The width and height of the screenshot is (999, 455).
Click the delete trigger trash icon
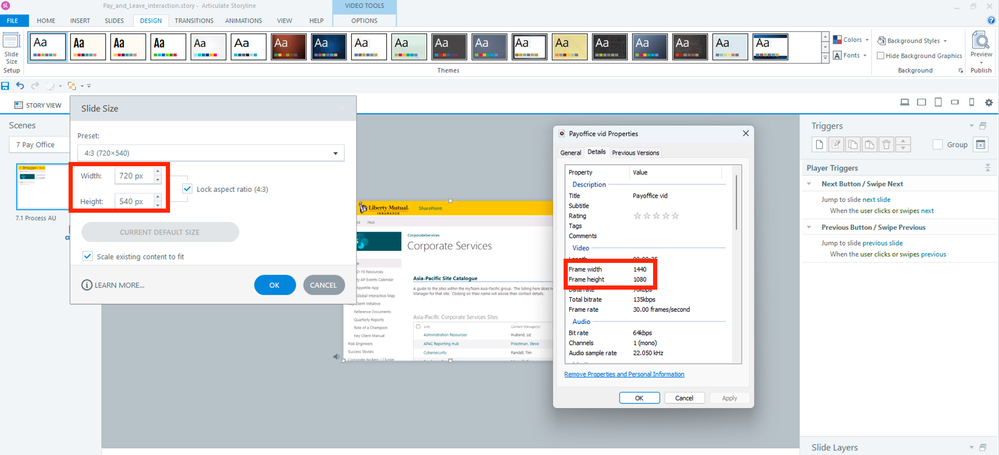tap(885, 145)
